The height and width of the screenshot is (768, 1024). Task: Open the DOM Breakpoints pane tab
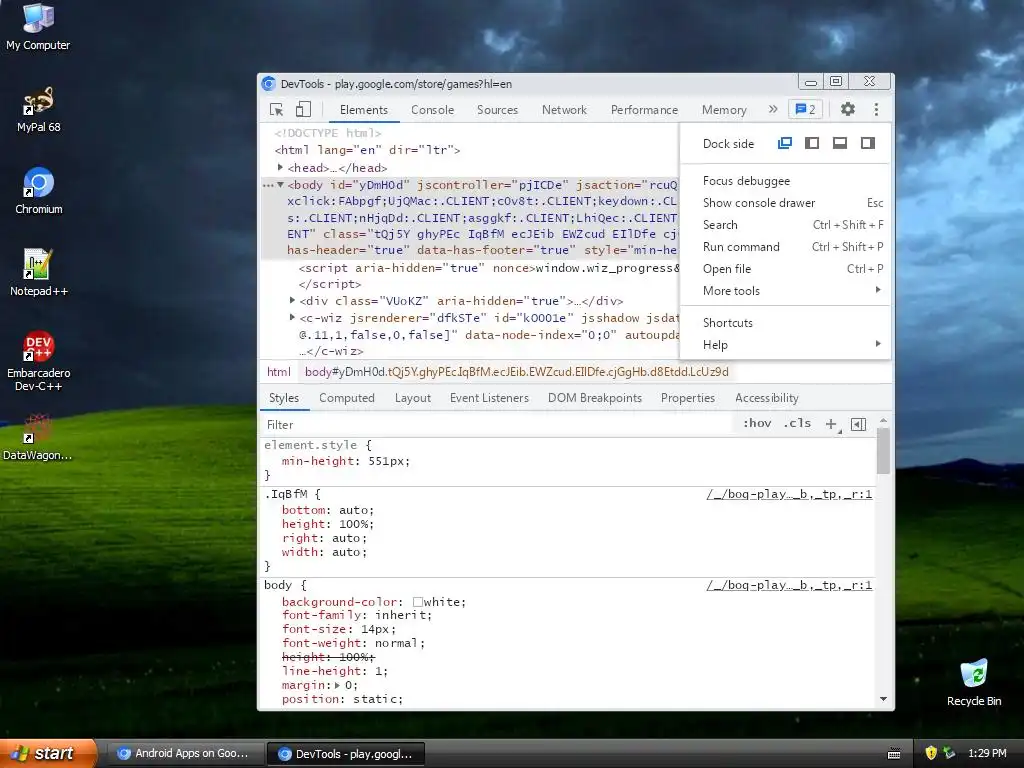(595, 398)
